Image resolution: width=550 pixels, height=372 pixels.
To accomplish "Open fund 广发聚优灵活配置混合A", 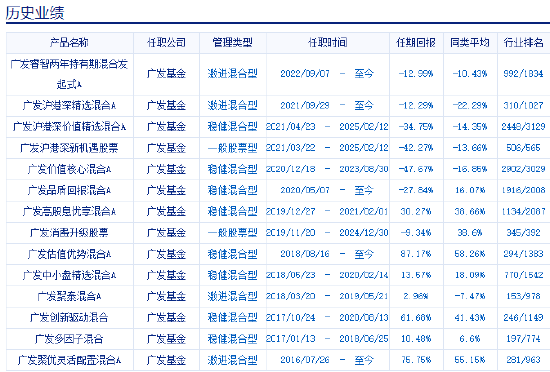I will (69, 360).
